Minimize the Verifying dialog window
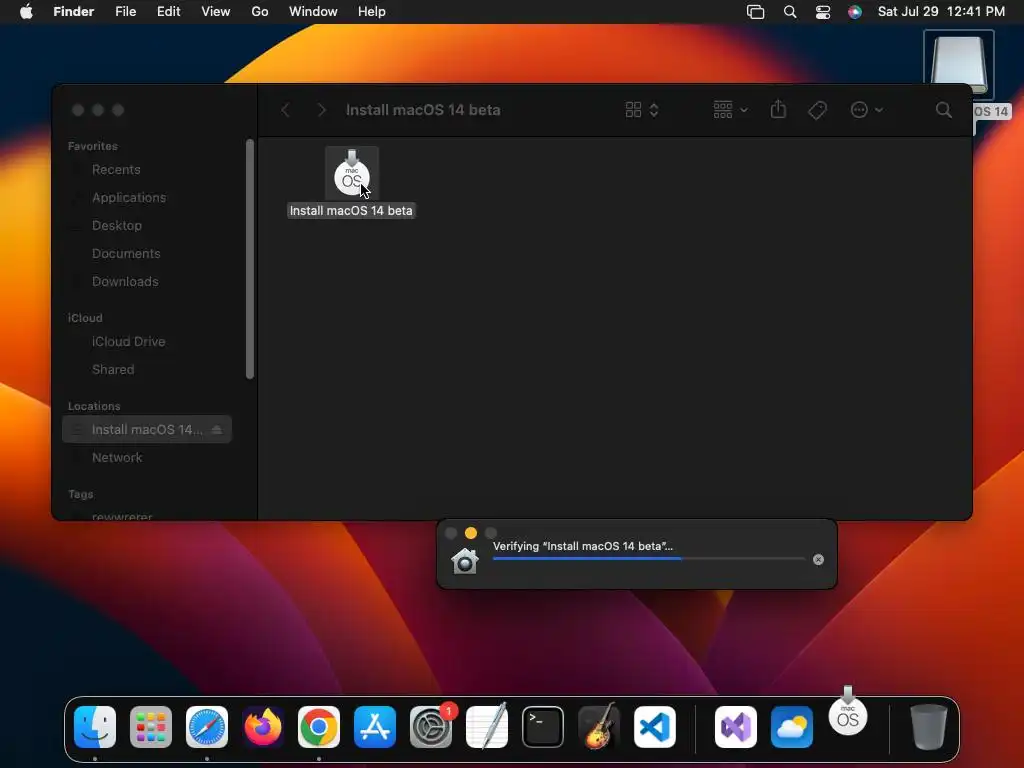Image resolution: width=1024 pixels, height=768 pixels. click(x=471, y=534)
